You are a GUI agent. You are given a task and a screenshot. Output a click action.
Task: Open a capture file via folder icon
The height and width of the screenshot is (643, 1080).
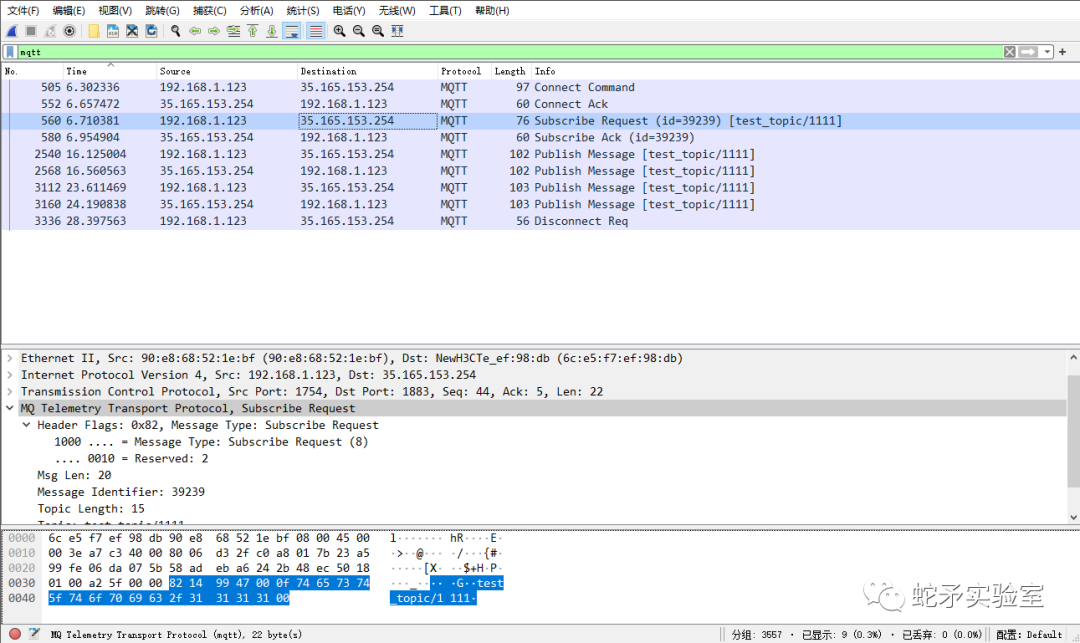(94, 31)
